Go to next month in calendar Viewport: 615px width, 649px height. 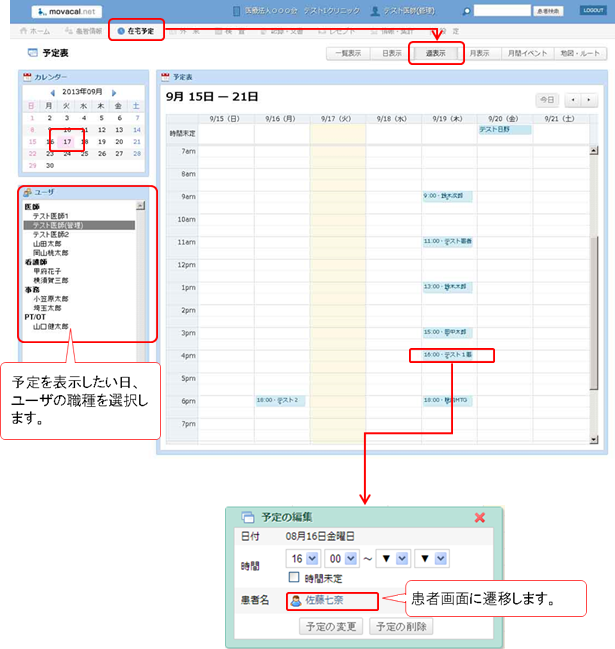pos(114,93)
